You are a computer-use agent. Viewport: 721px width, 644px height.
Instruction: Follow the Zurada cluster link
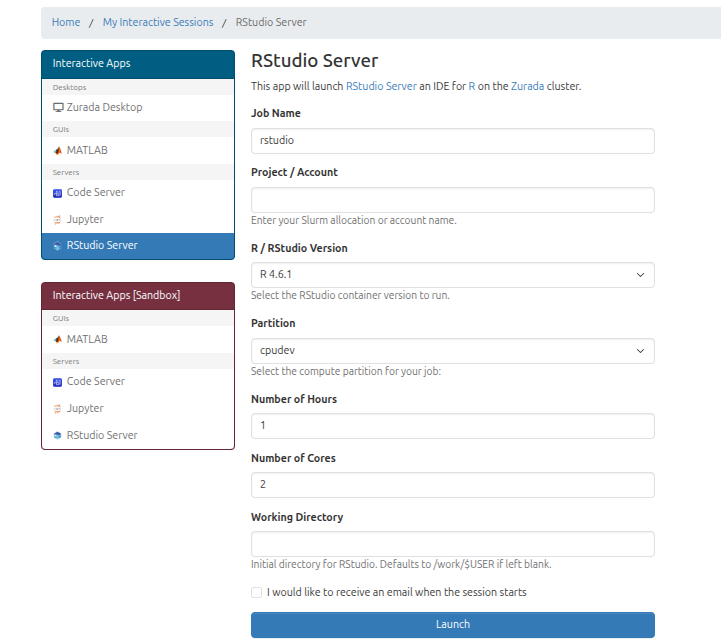[527, 86]
